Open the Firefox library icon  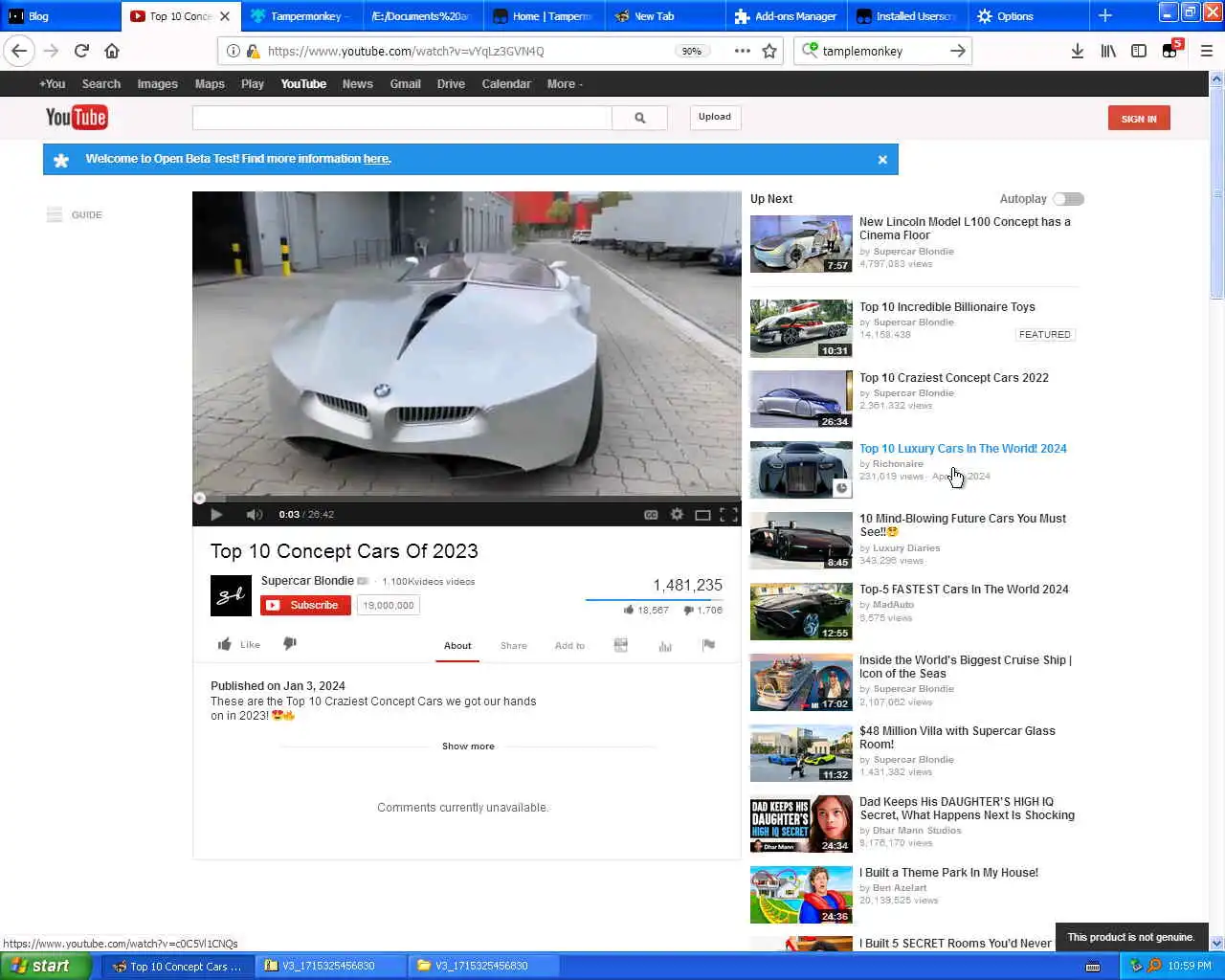(1108, 51)
